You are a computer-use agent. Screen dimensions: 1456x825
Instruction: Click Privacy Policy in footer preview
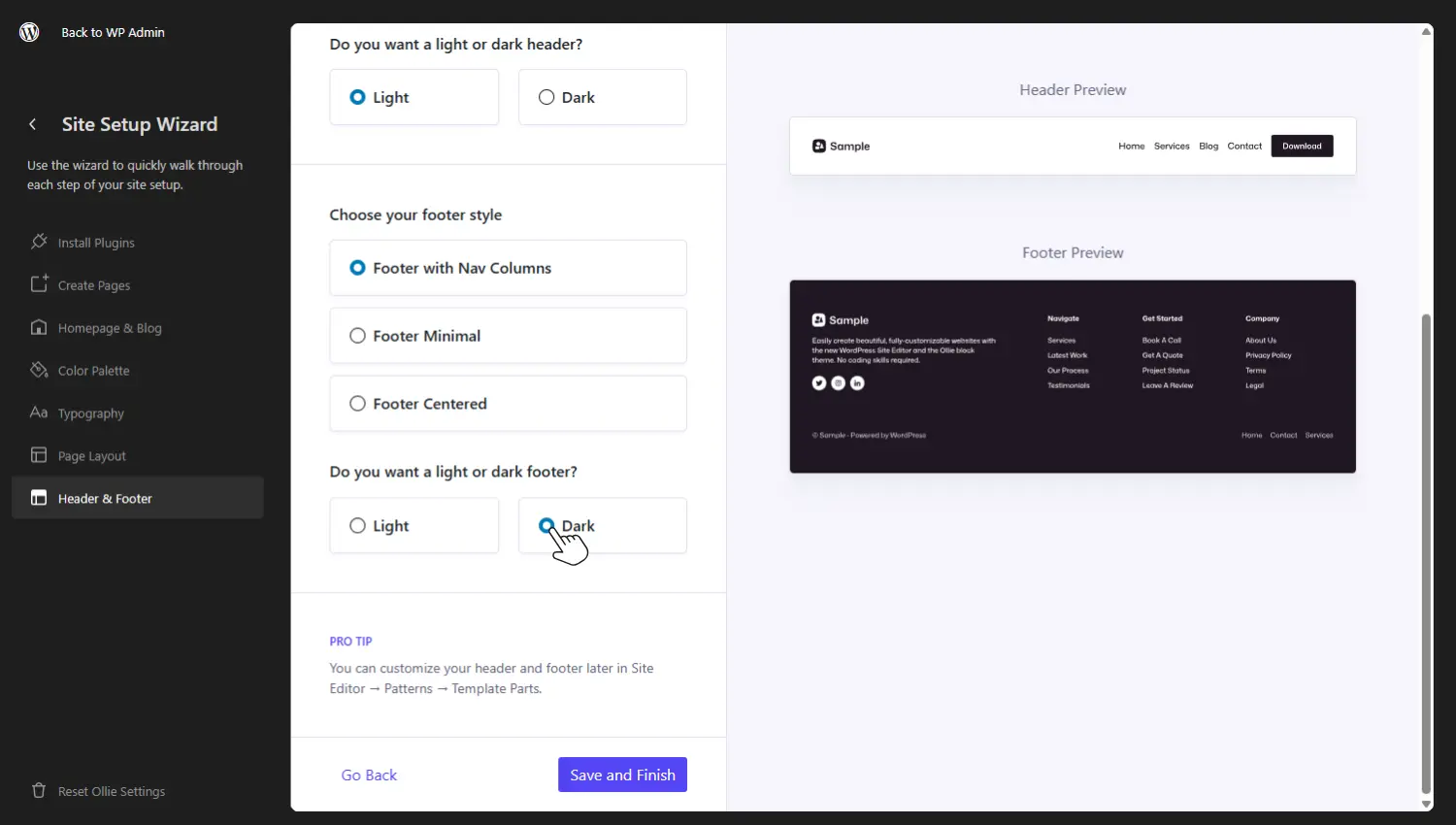(1269, 355)
